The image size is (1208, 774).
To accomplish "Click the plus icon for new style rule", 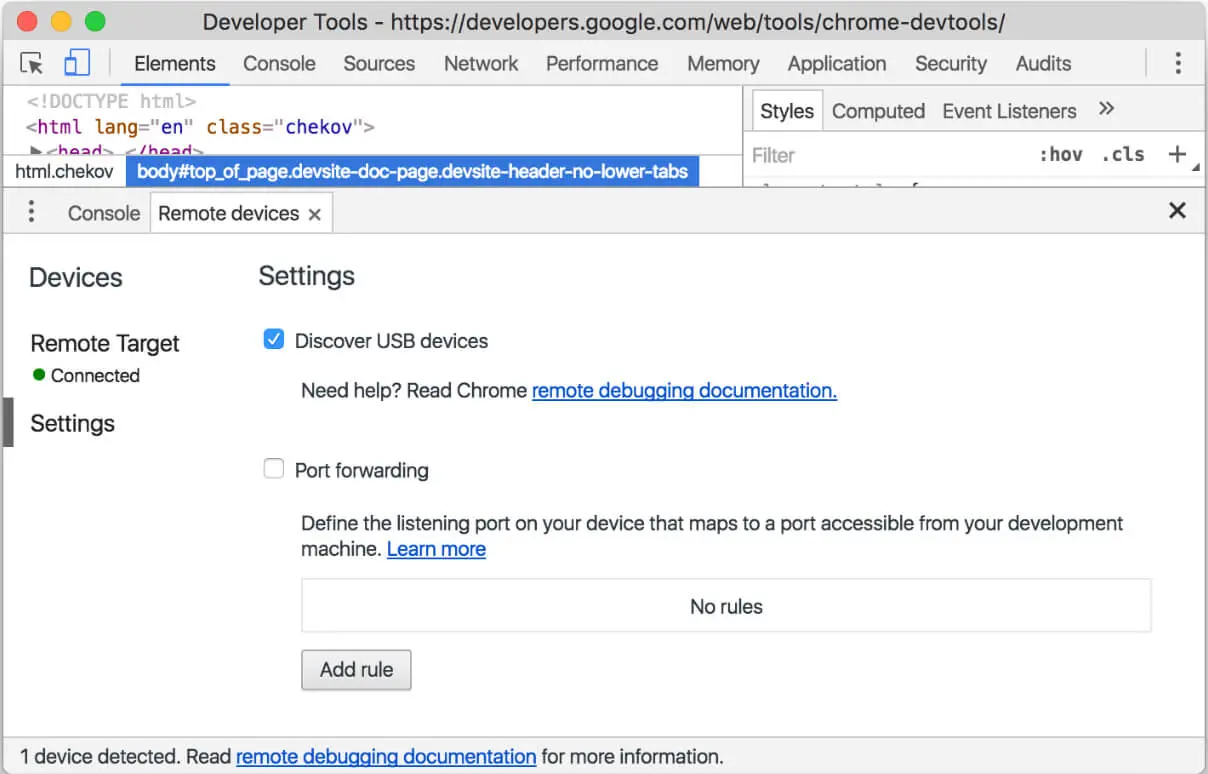I will pos(1177,154).
